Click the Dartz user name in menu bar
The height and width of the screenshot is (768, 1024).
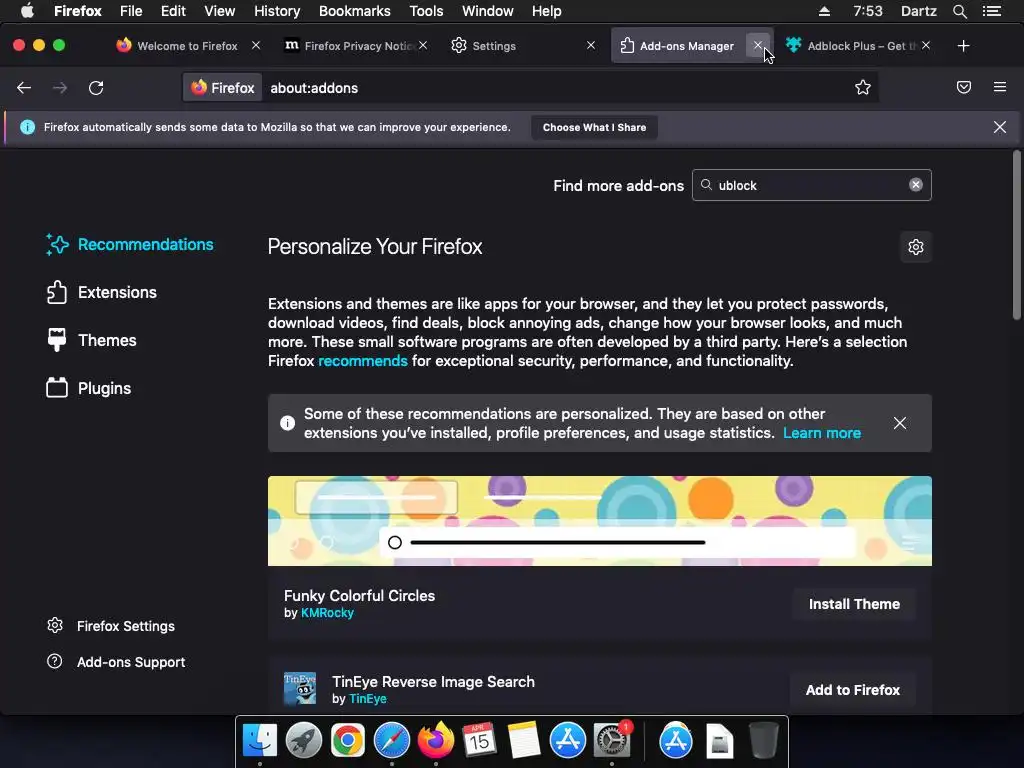coord(918,11)
